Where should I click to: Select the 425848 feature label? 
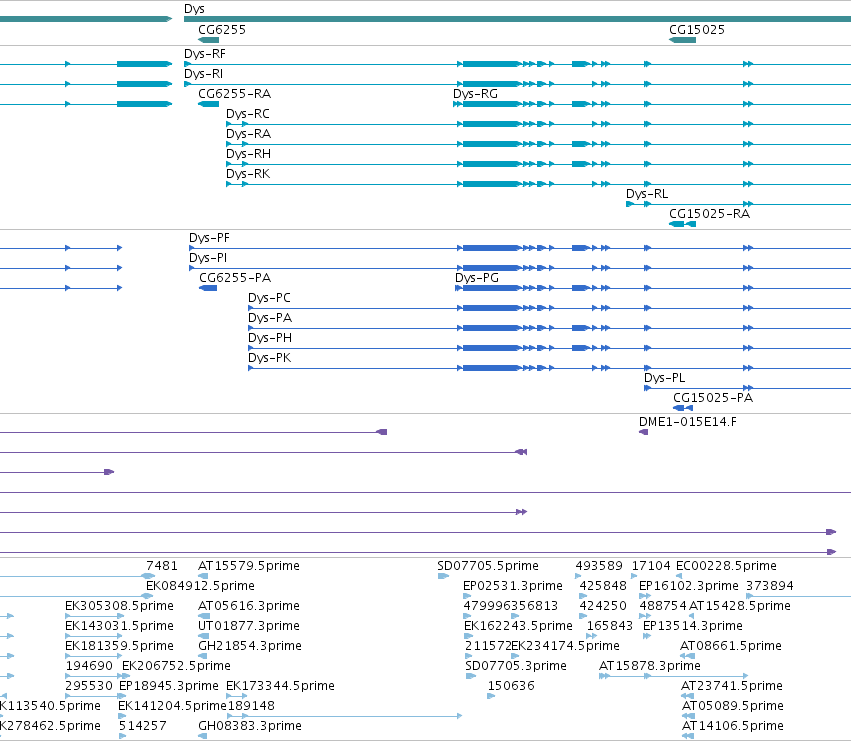603,586
